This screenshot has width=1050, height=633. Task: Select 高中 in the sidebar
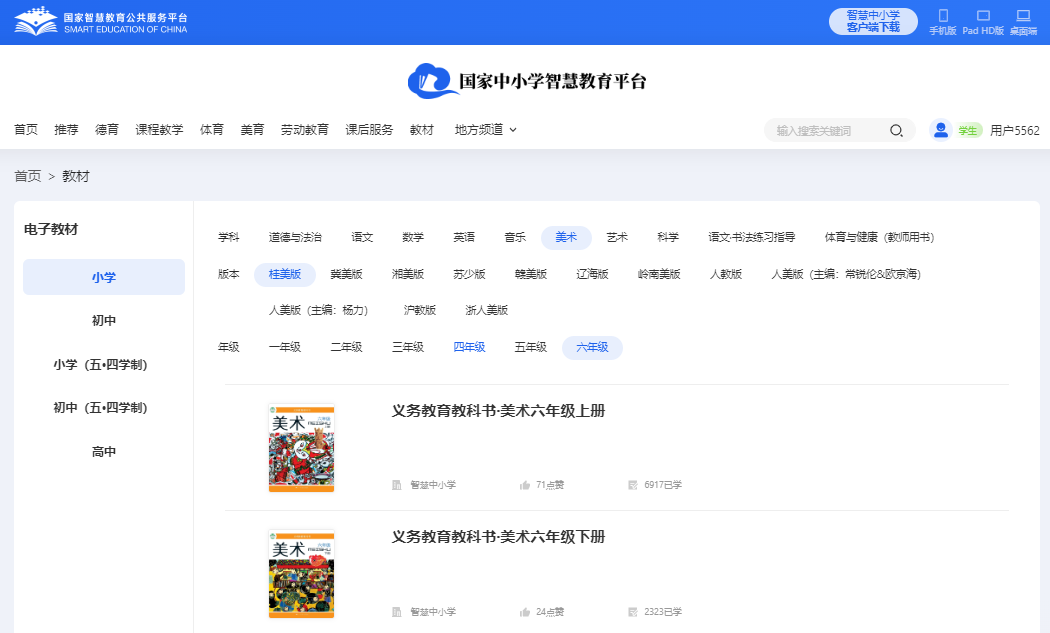click(104, 451)
